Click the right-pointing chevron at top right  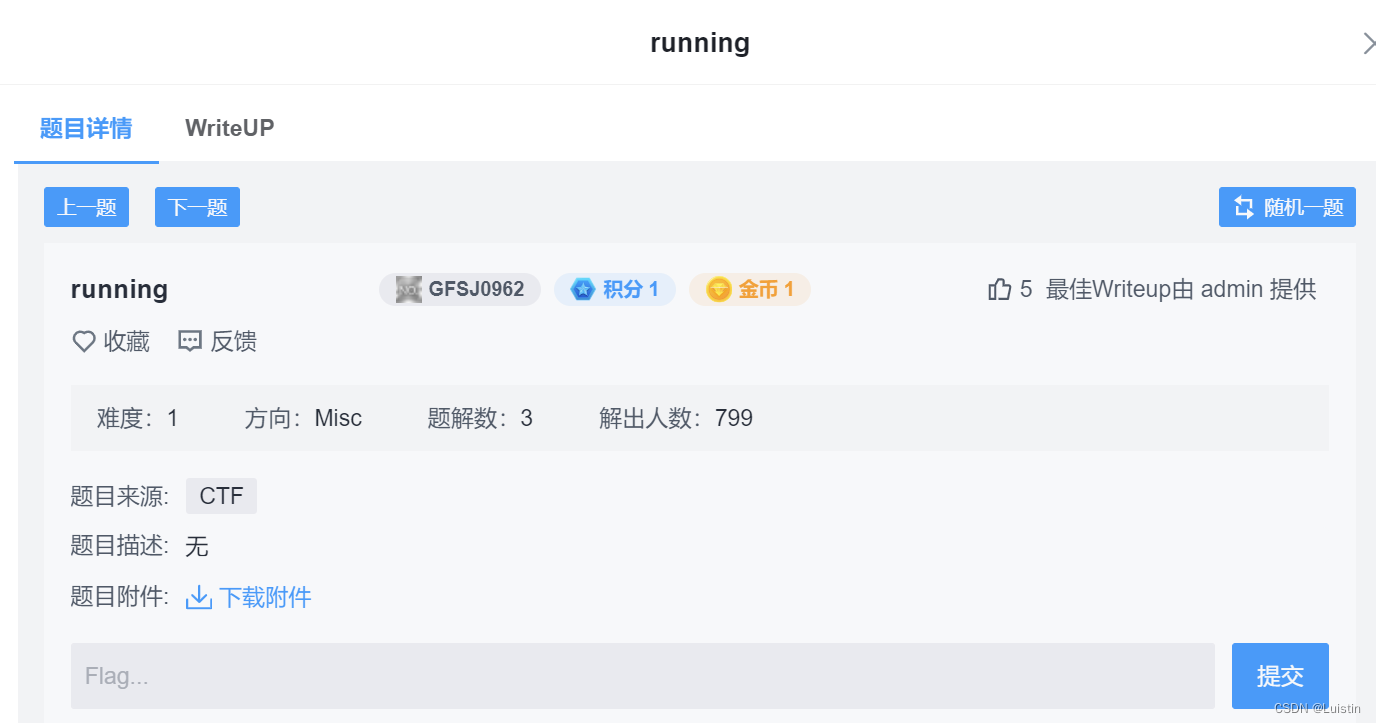click(1369, 43)
